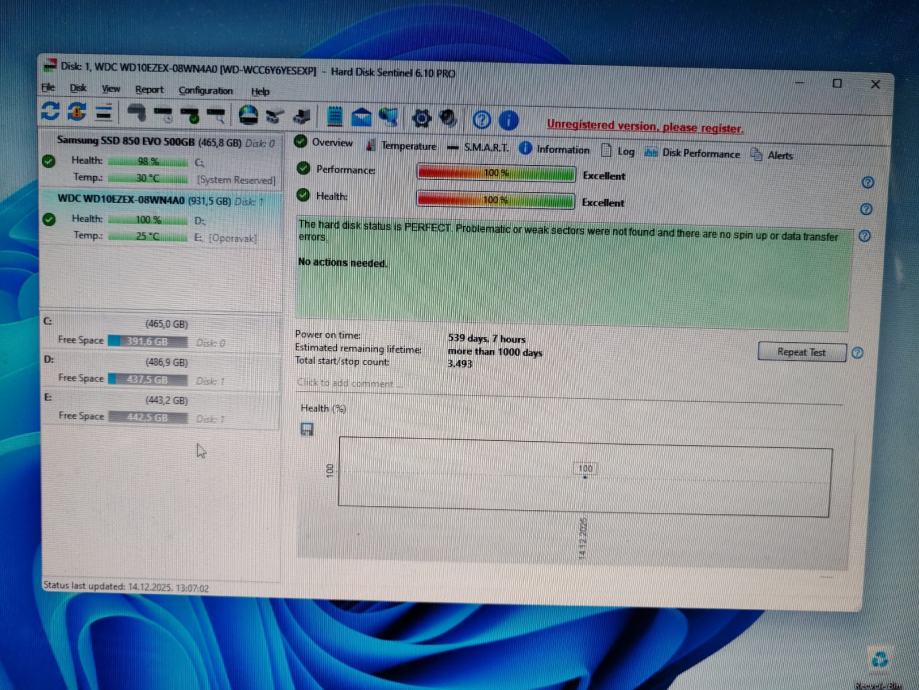This screenshot has width=919, height=690.
Task: Click the globe-over-disk toolbar icon
Action: click(249, 115)
